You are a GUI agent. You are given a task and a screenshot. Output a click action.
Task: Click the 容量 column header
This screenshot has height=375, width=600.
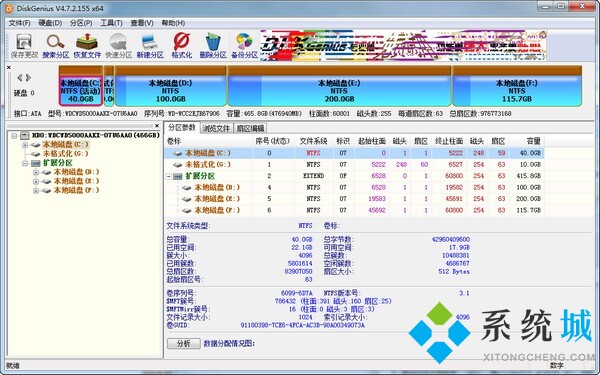[x=527, y=141]
